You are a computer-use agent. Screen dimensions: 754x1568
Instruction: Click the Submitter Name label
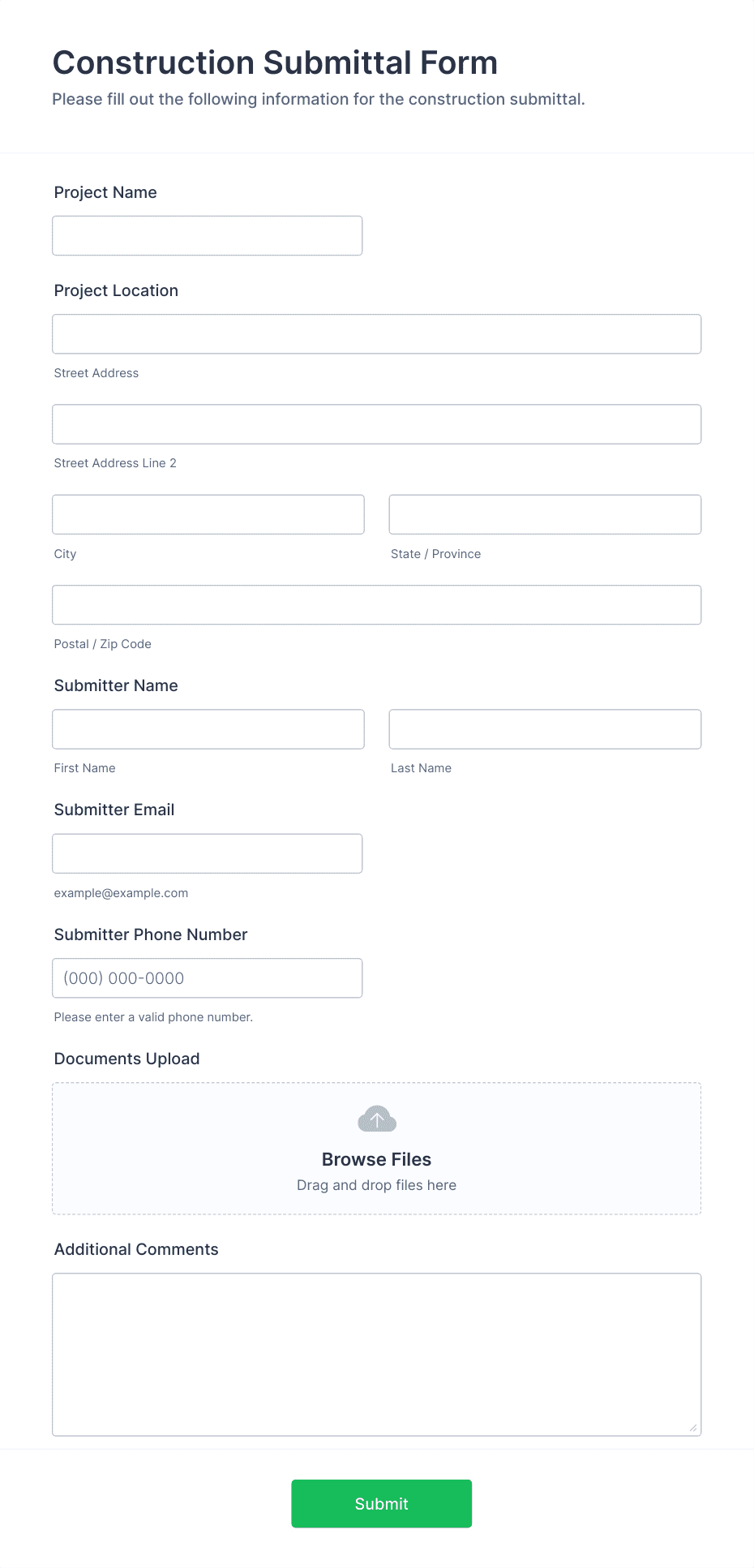(x=116, y=685)
